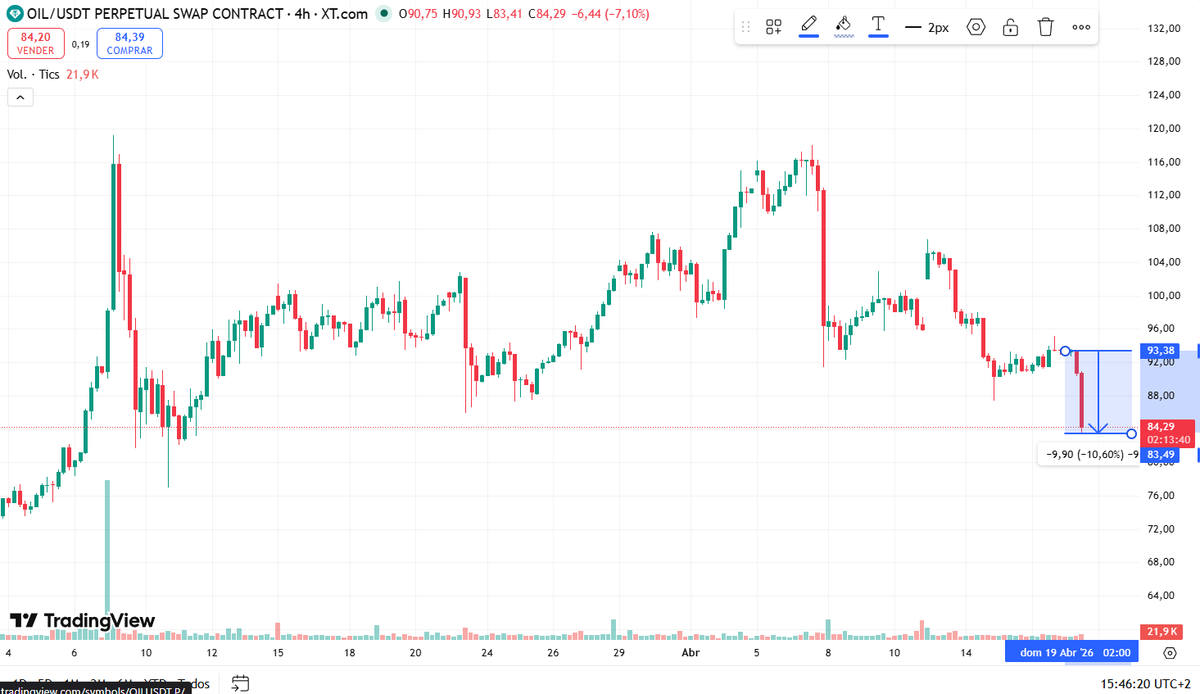Change text color with T icon

click(879, 27)
